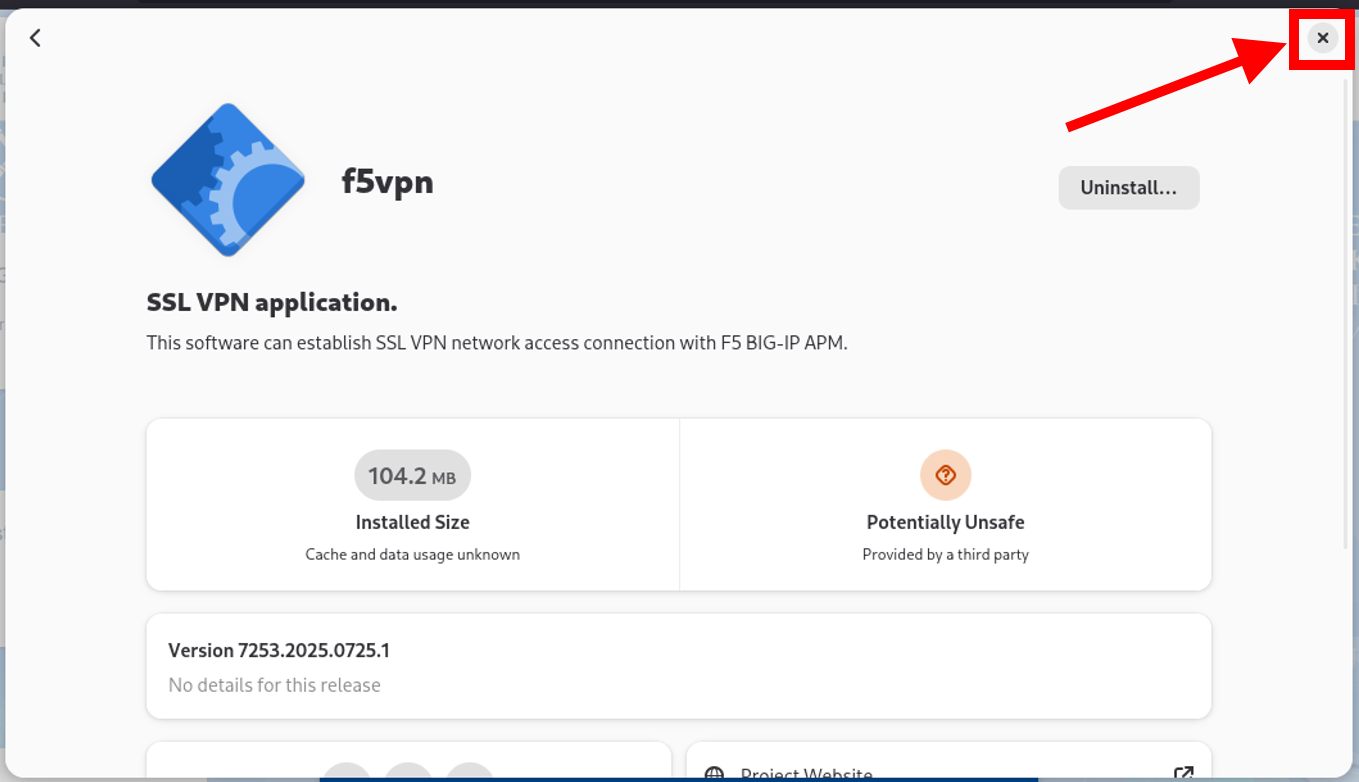Click the Project Website external link icon
Screen dimensions: 1359x782
tap(1183, 773)
